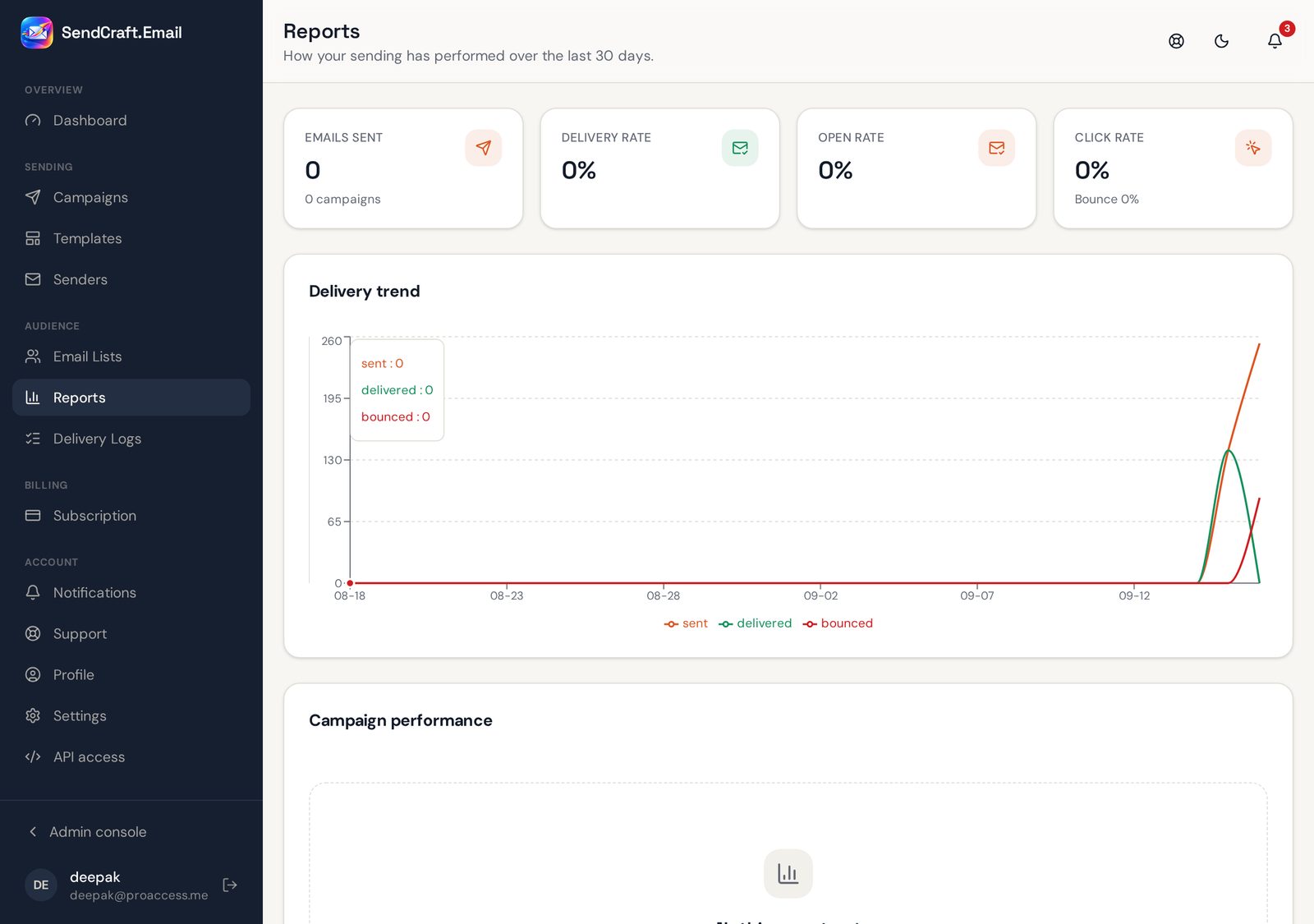Click the SendCraft.Email logo icon
The image size is (1314, 924).
click(37, 33)
